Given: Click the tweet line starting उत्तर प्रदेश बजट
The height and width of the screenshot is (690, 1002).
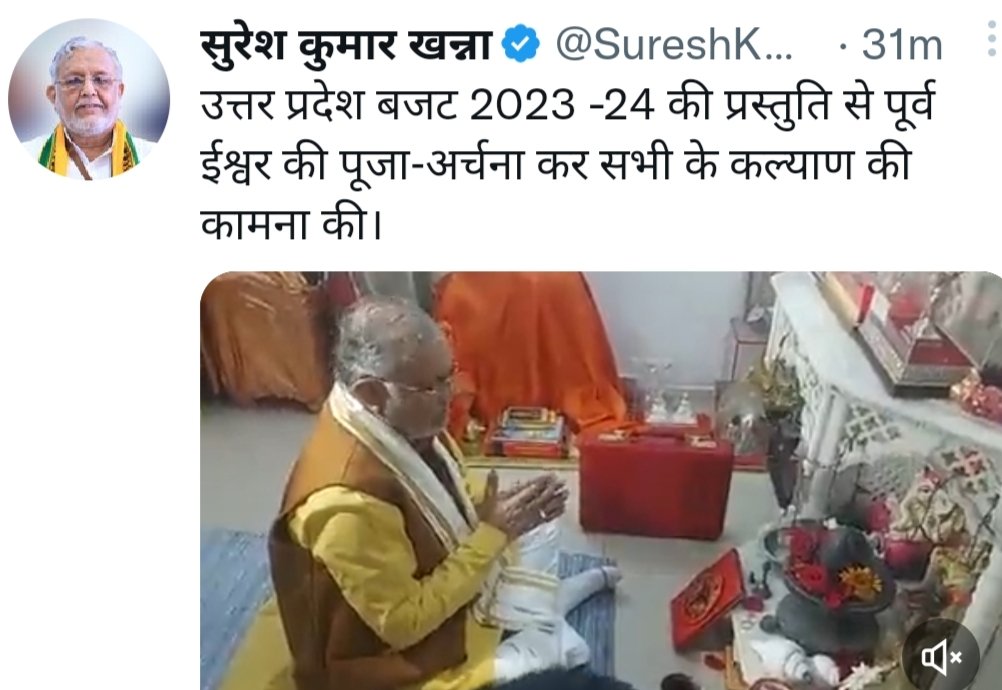Looking at the screenshot, I should [x=567, y=105].
